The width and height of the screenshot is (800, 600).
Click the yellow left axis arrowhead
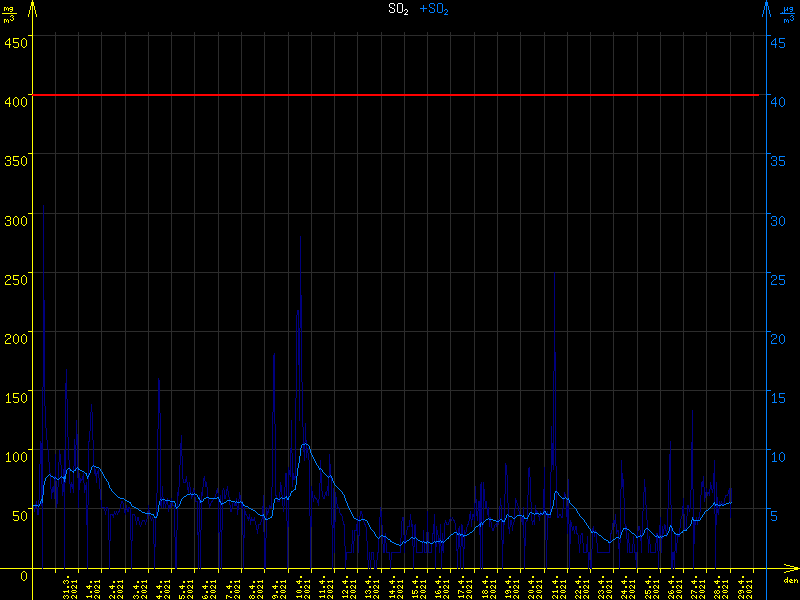click(x=34, y=8)
